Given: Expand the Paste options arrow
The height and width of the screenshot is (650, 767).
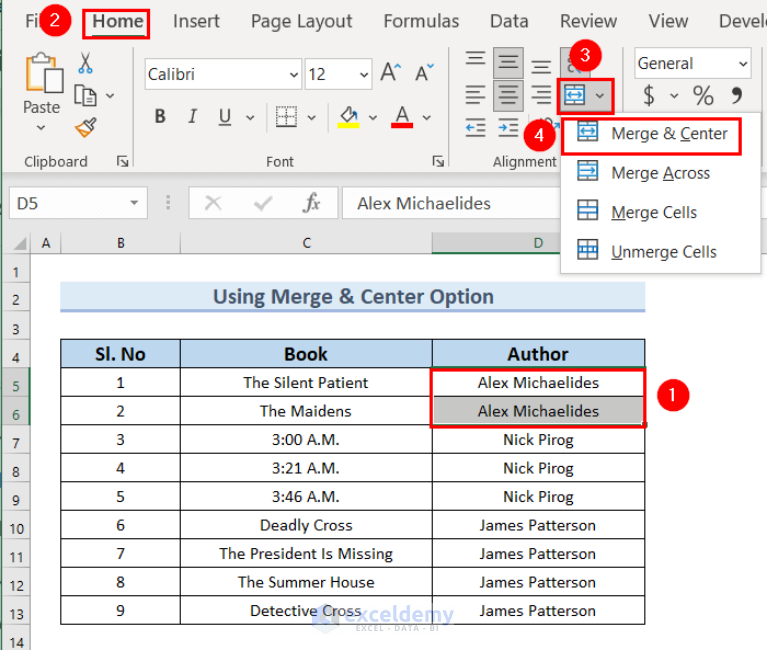Looking at the screenshot, I should click(41, 128).
